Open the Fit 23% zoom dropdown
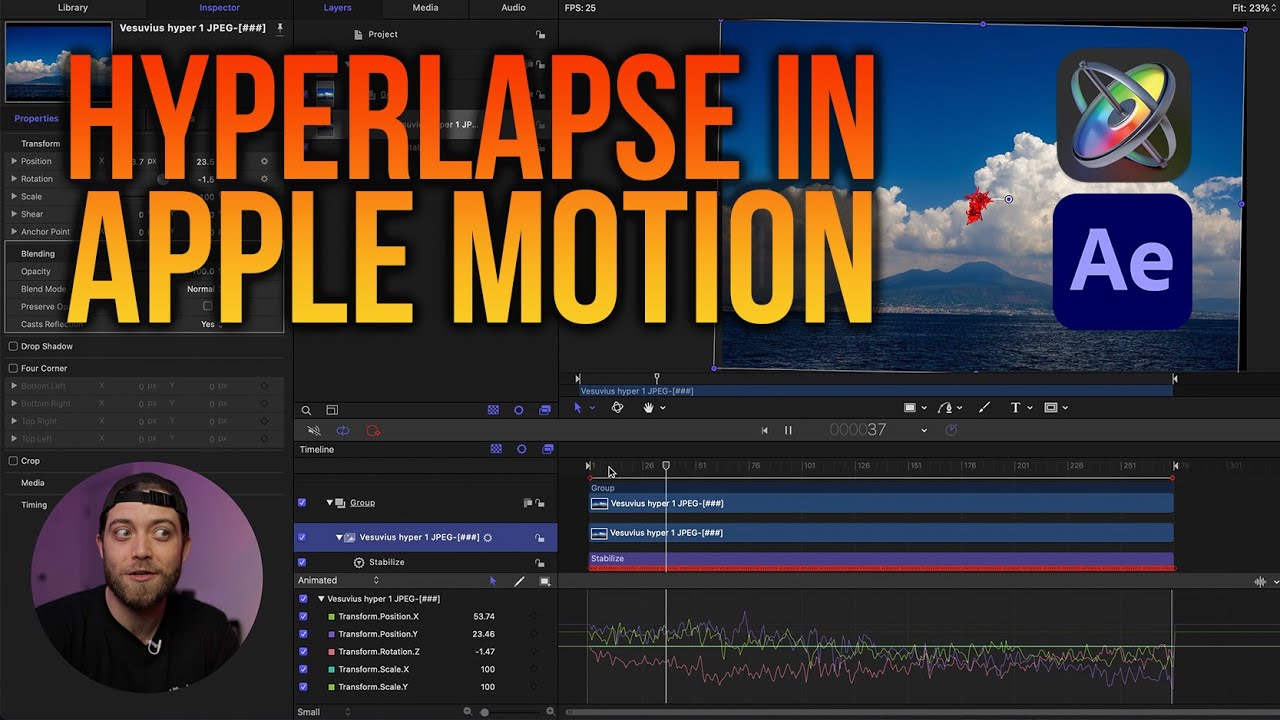Image resolution: width=1280 pixels, height=720 pixels. [x=1253, y=8]
